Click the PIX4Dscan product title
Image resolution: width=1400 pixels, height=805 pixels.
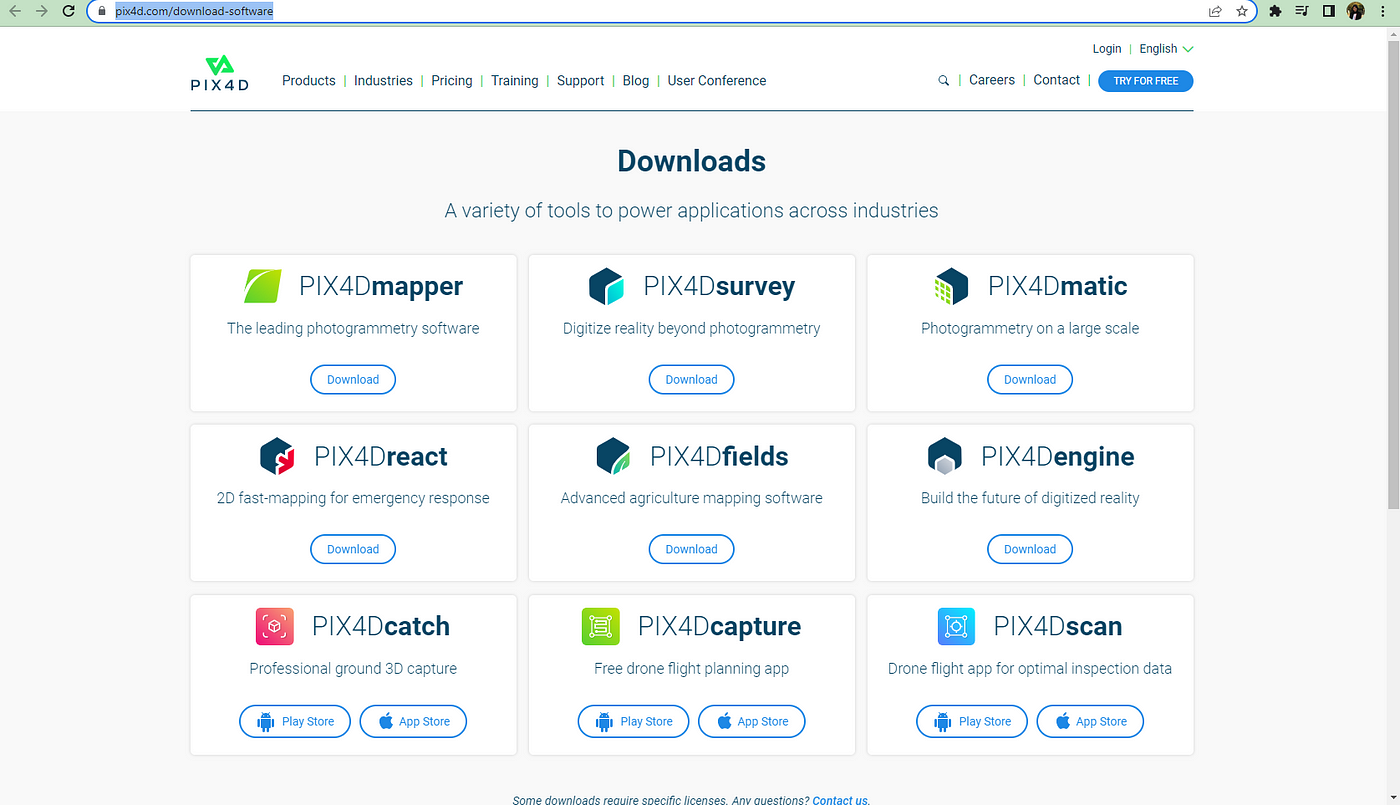[1058, 626]
